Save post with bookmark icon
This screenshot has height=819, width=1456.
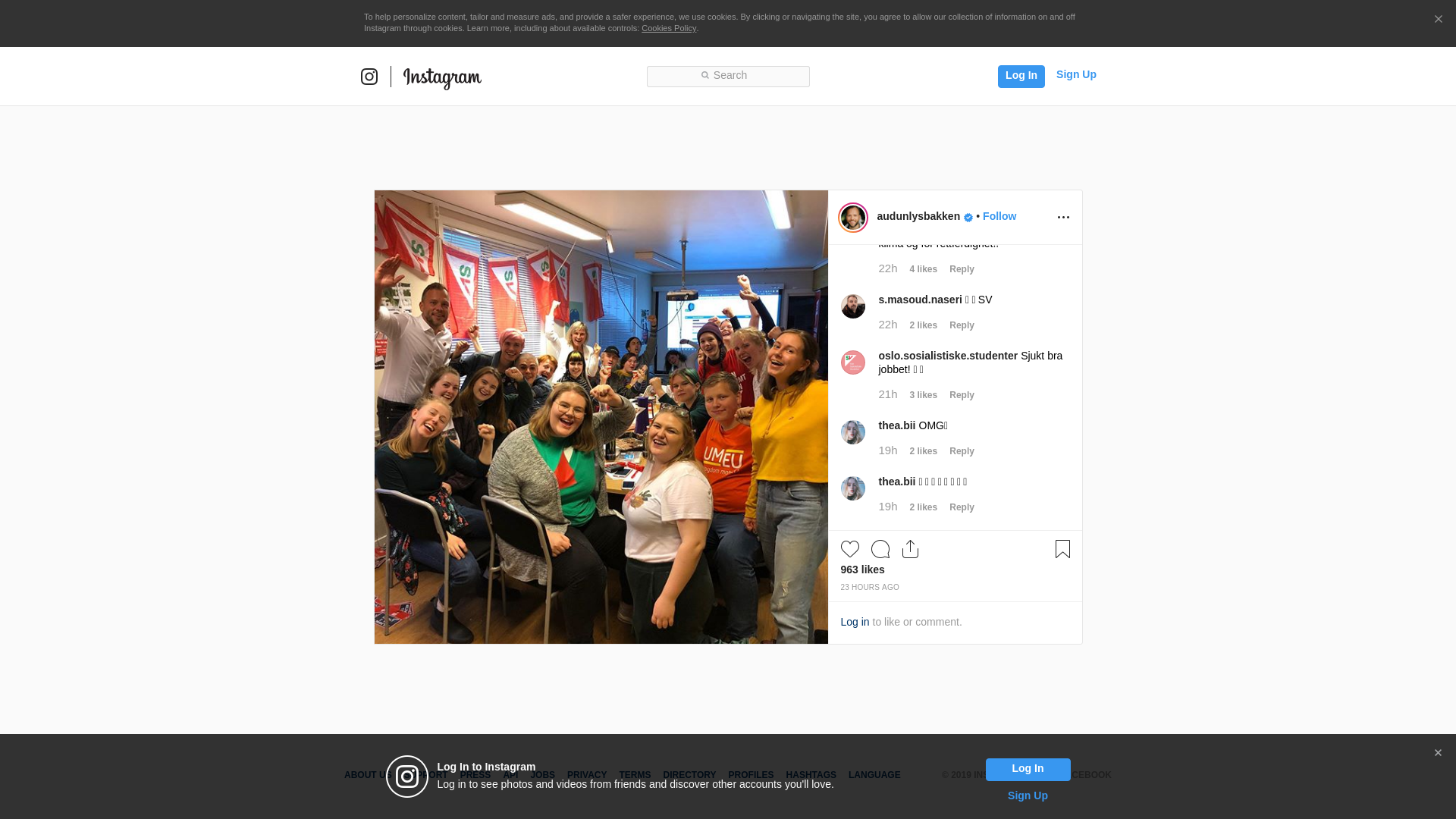click(1062, 549)
